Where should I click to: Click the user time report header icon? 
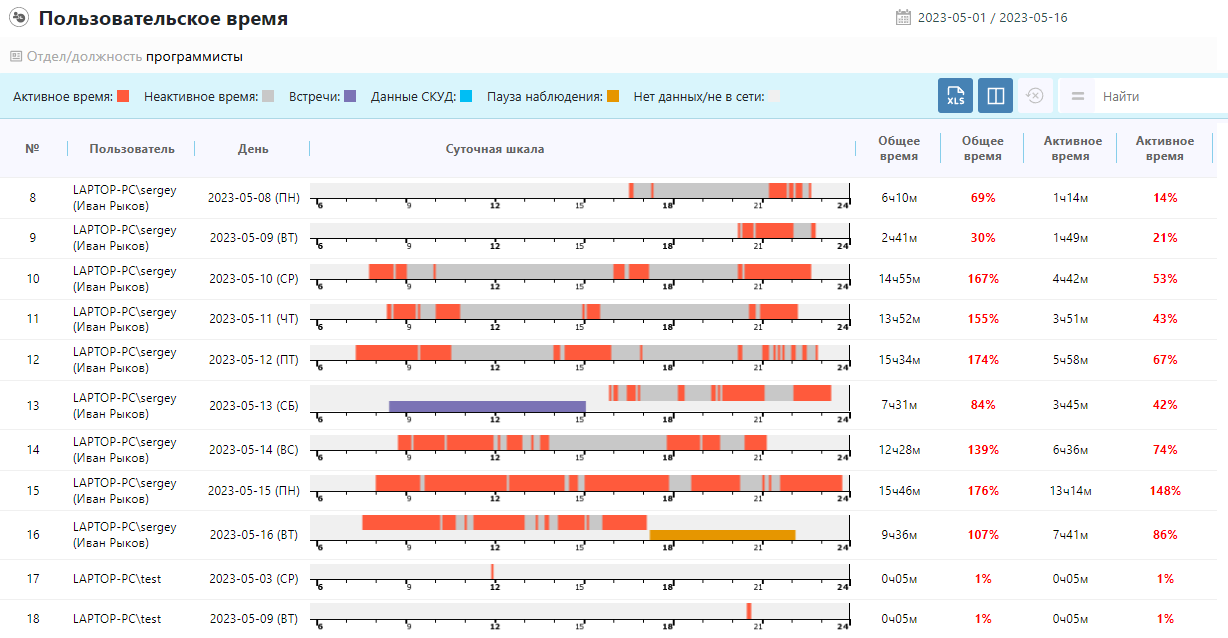19,18
